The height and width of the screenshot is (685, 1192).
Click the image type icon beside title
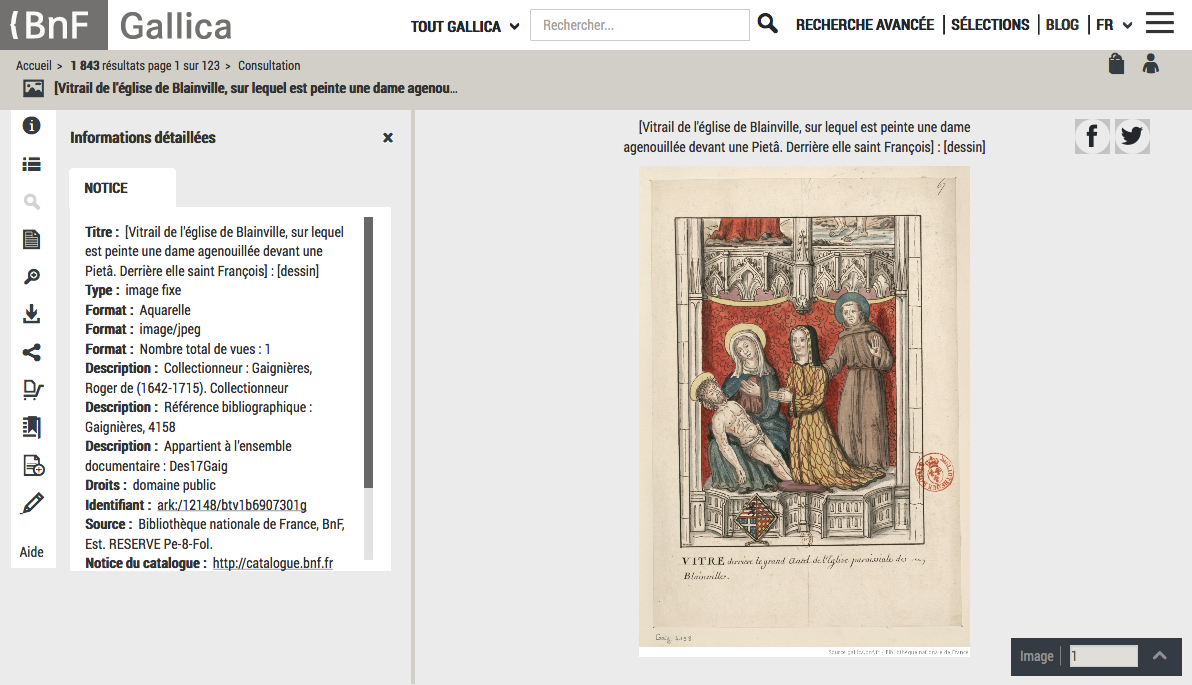[x=33, y=88]
